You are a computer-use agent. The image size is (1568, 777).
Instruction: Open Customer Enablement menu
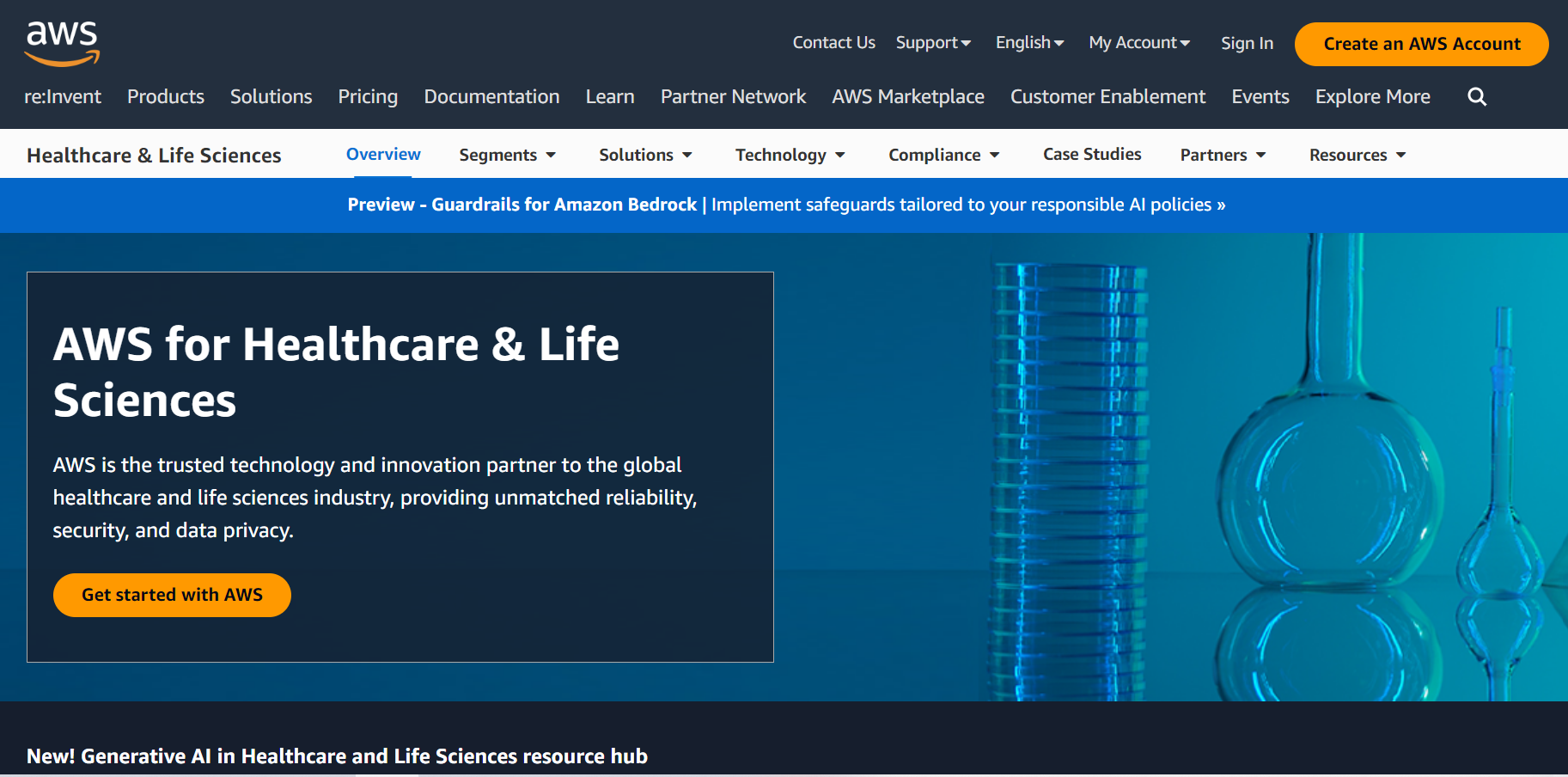point(1107,96)
